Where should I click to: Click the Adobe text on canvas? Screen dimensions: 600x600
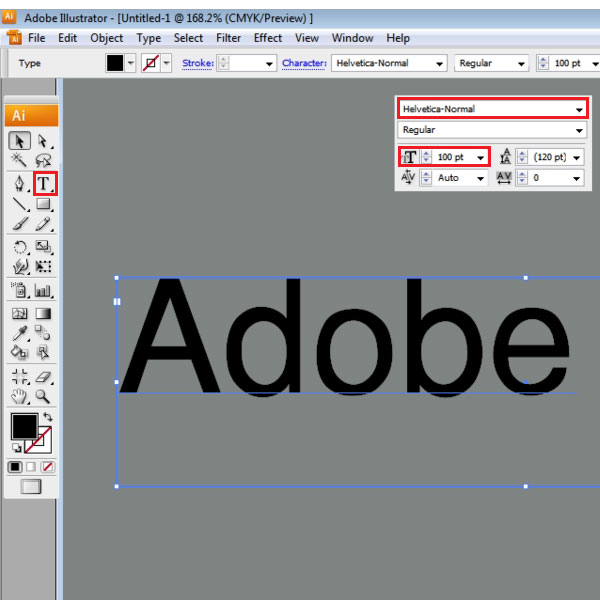pyautogui.click(x=344, y=337)
